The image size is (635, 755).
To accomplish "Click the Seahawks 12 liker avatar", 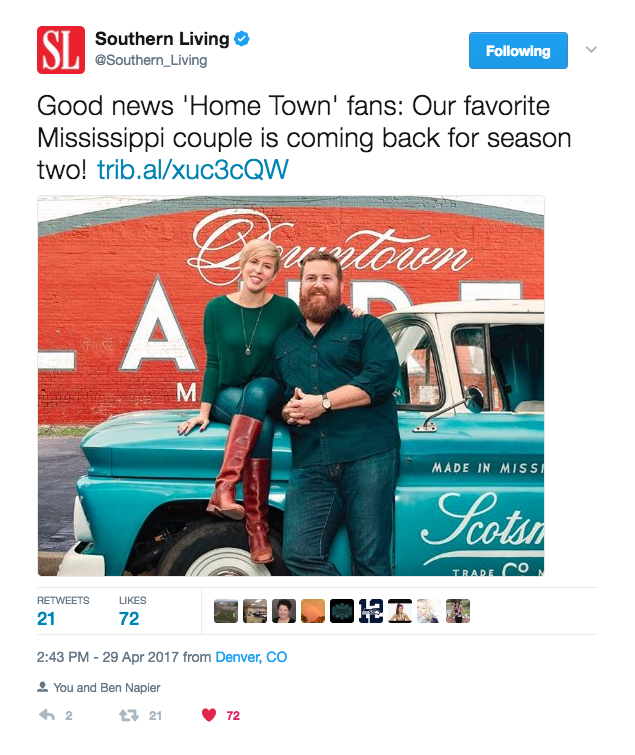I will pos(371,611).
